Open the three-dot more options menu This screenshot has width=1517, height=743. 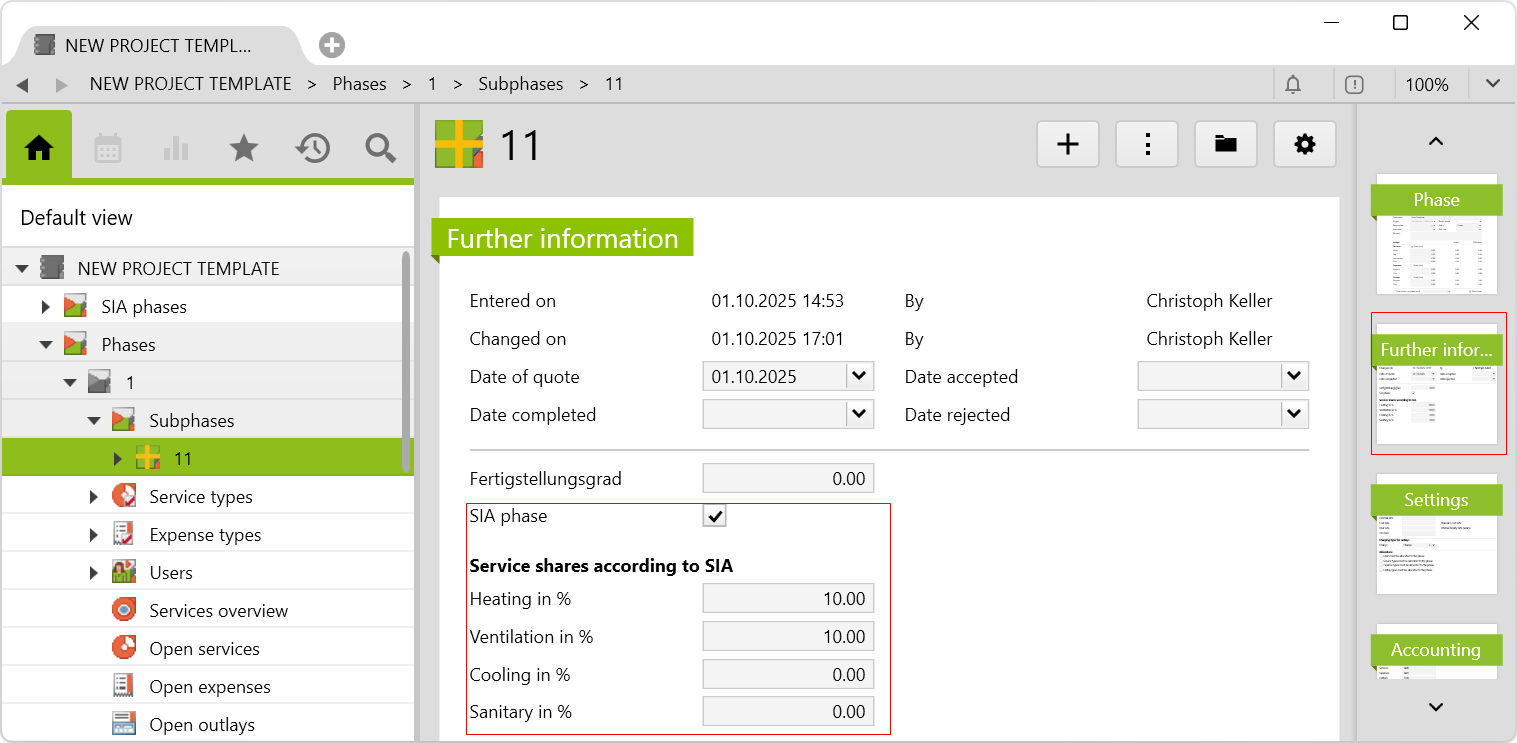point(1147,145)
